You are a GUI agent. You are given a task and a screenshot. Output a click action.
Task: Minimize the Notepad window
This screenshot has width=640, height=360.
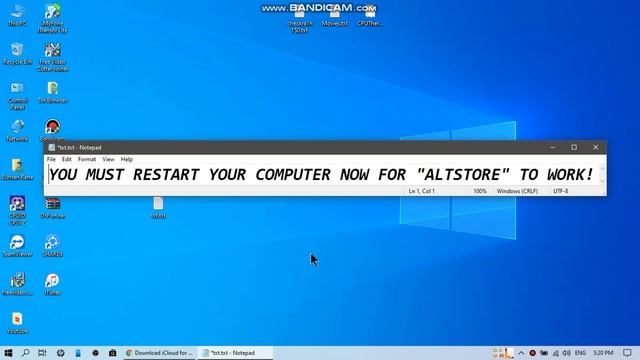coord(553,147)
